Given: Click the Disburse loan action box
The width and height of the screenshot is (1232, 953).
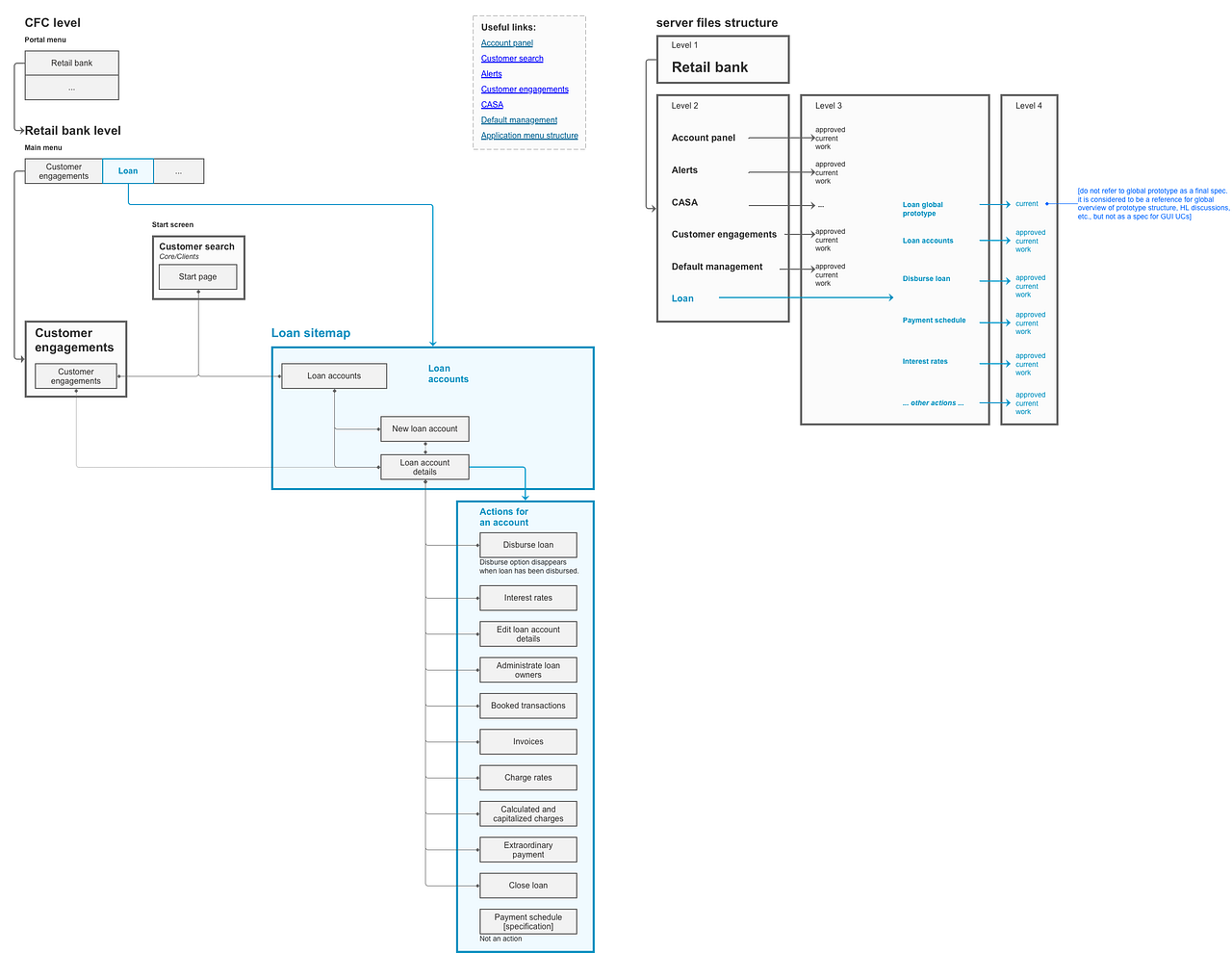Looking at the screenshot, I should [x=527, y=544].
